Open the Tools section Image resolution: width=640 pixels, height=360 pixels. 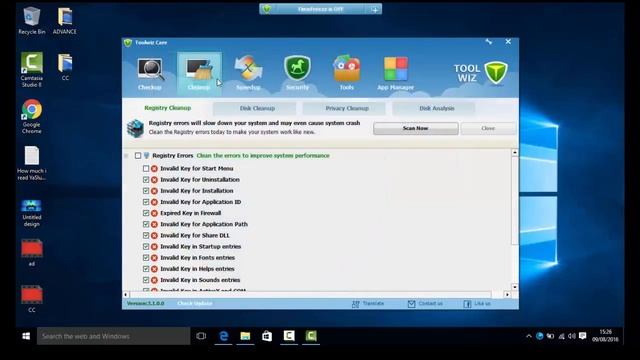click(347, 73)
